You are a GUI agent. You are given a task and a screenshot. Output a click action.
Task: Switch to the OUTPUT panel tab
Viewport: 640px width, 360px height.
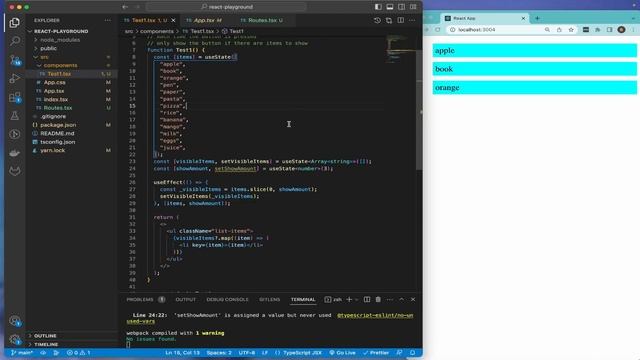tap(185, 300)
